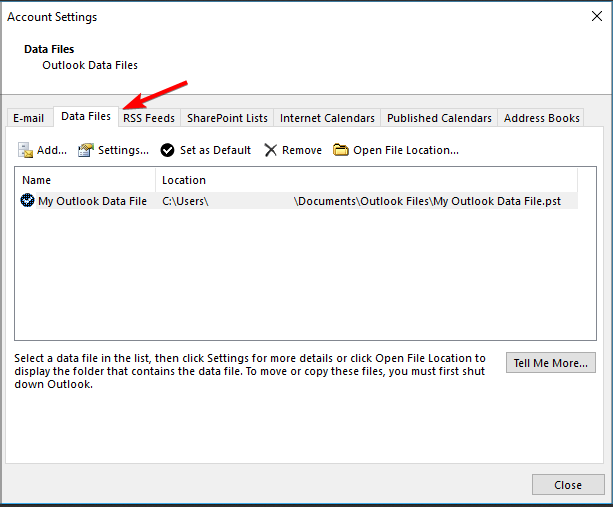Click the Set as Default label
Screen dimensions: 613x507
coord(215,150)
